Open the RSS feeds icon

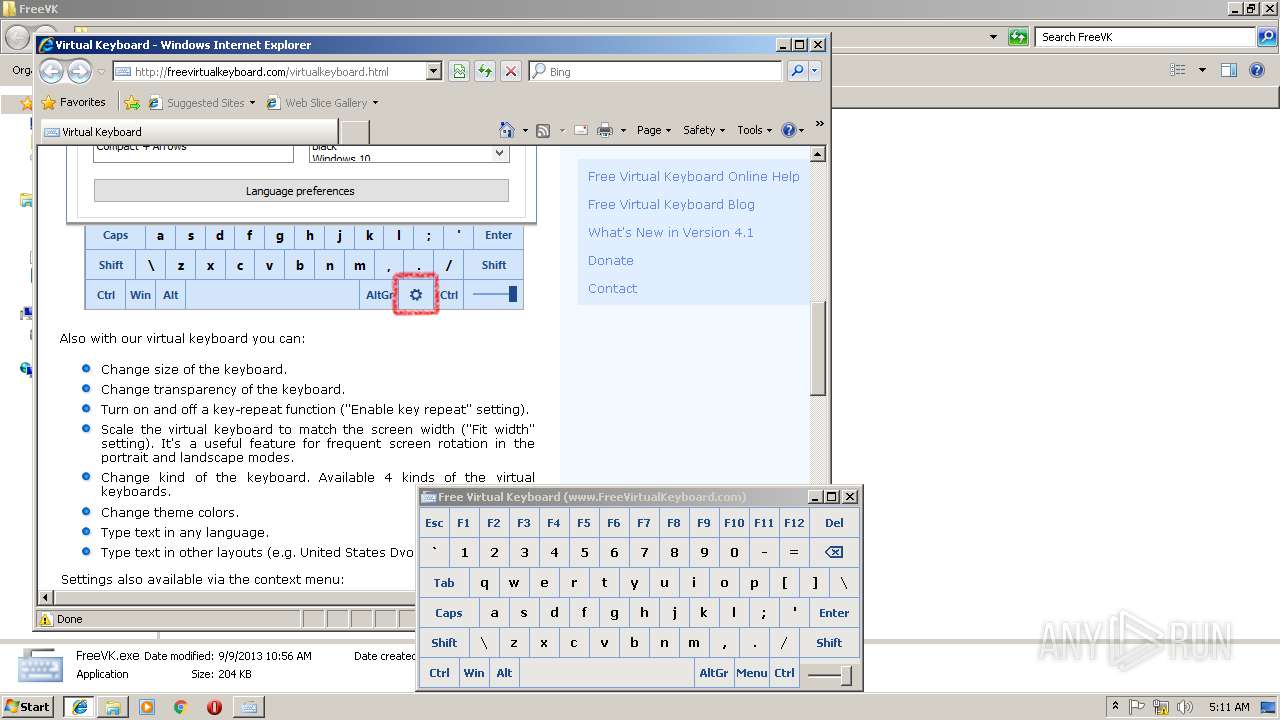(x=543, y=130)
